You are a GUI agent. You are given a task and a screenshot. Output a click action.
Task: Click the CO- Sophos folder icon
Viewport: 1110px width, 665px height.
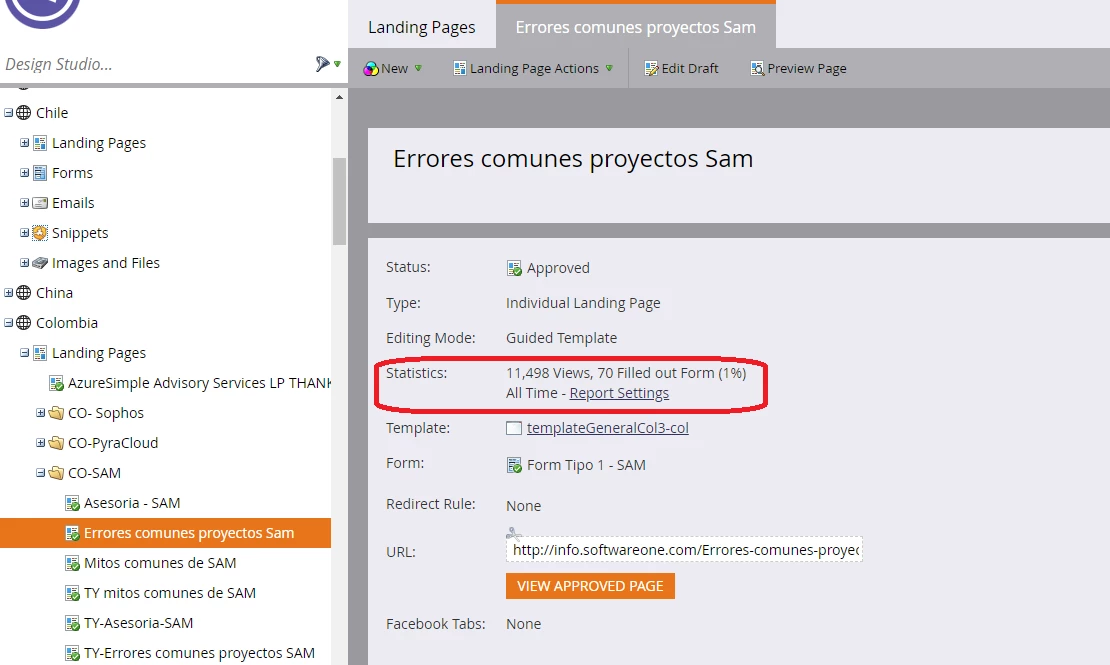coord(56,413)
